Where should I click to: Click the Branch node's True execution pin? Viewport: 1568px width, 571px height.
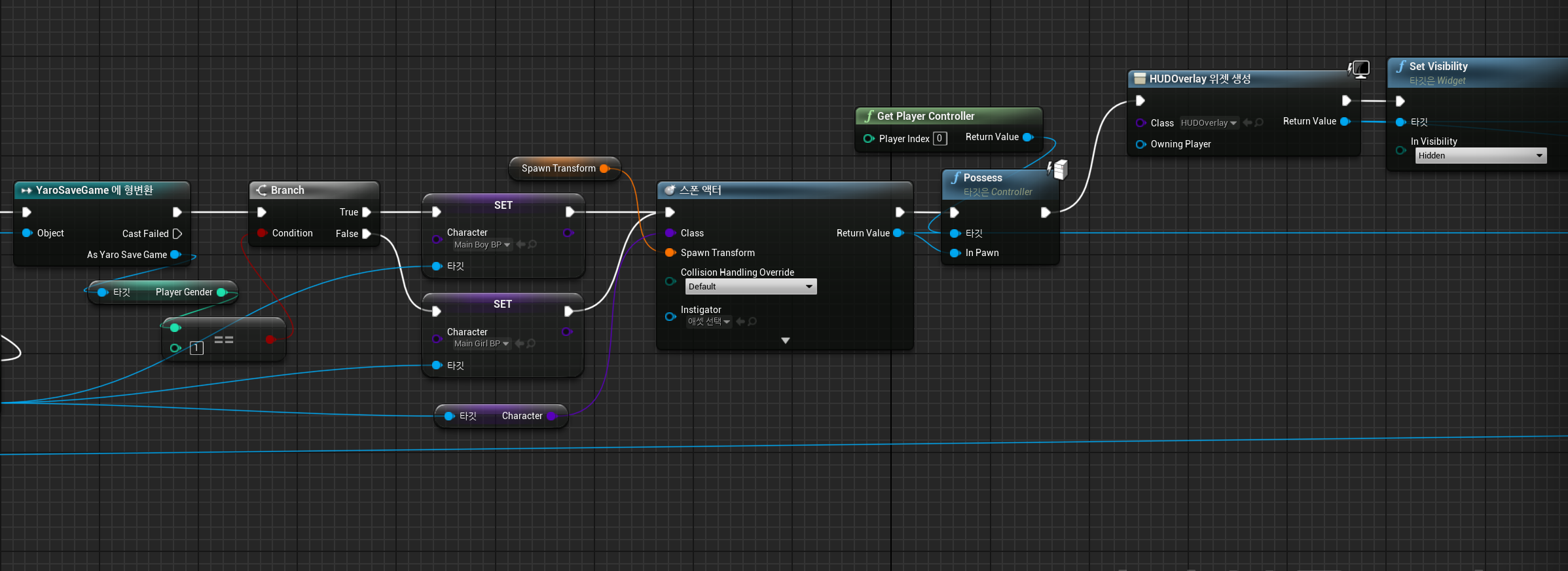coord(367,212)
